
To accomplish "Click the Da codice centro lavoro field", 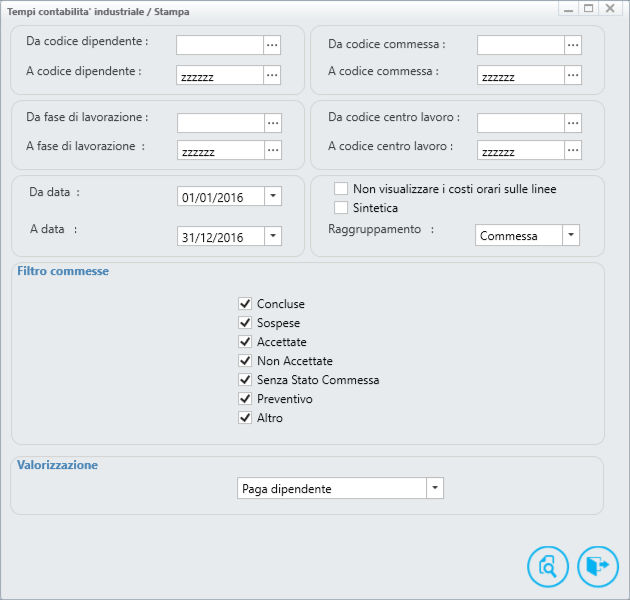I will click(x=521, y=123).
